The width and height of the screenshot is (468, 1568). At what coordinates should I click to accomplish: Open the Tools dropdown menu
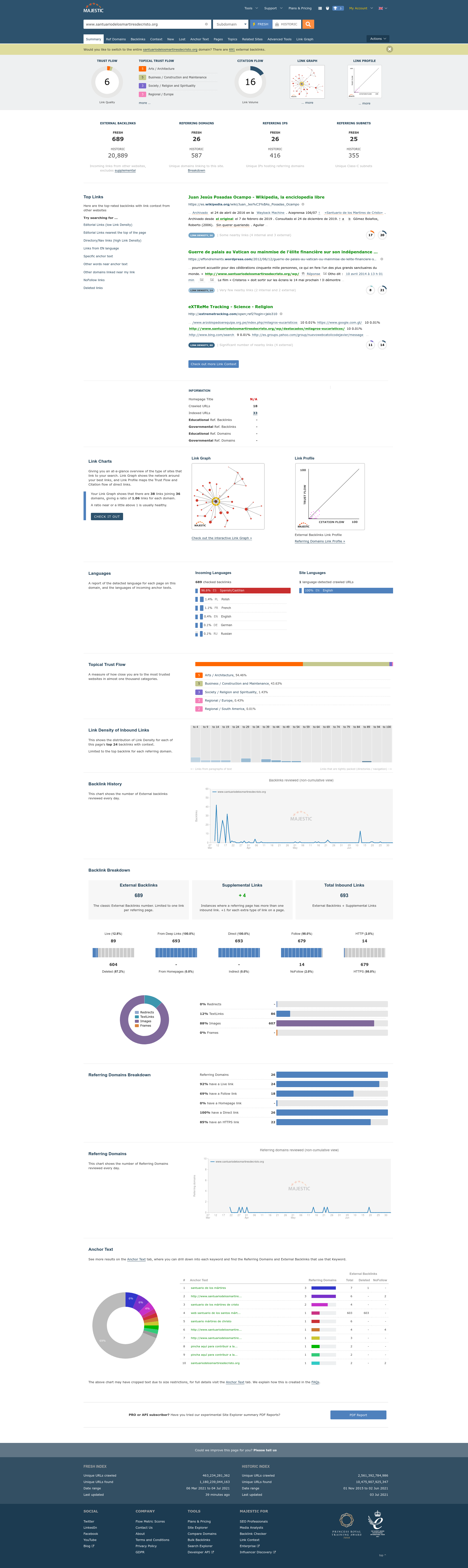click(x=251, y=9)
